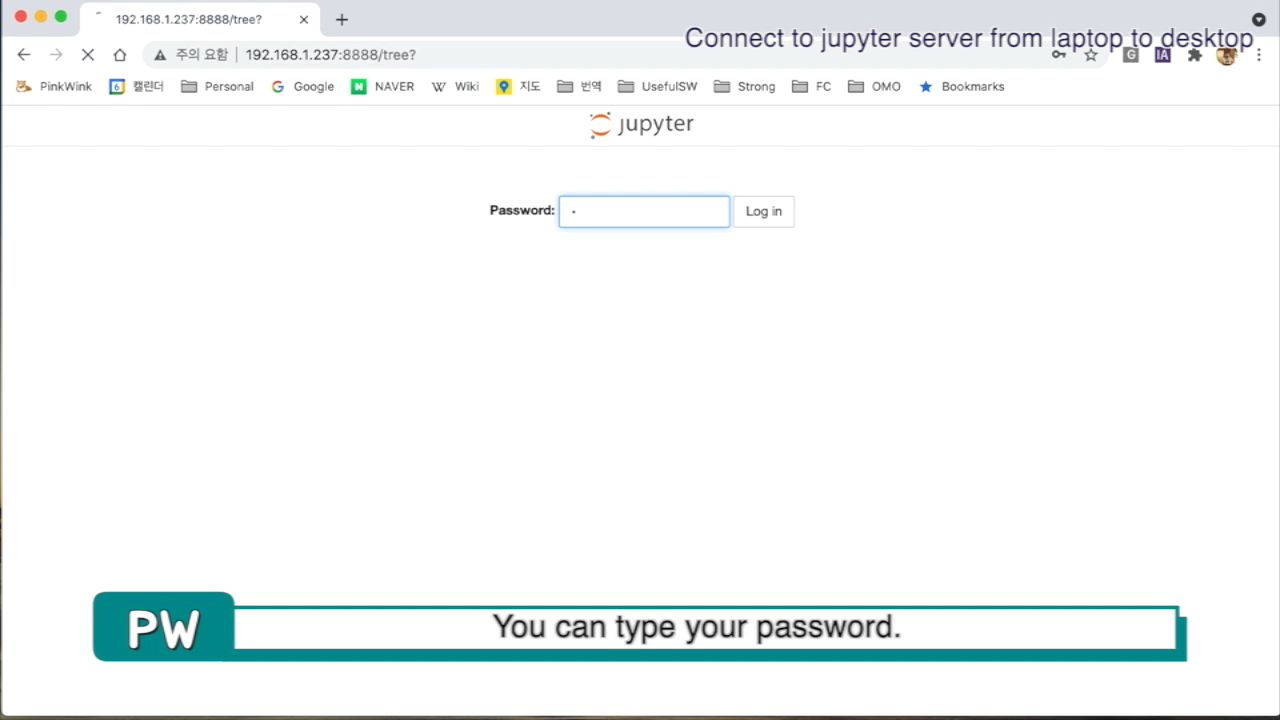
Task: Open the OMO bookmarks folder
Action: [x=874, y=87]
